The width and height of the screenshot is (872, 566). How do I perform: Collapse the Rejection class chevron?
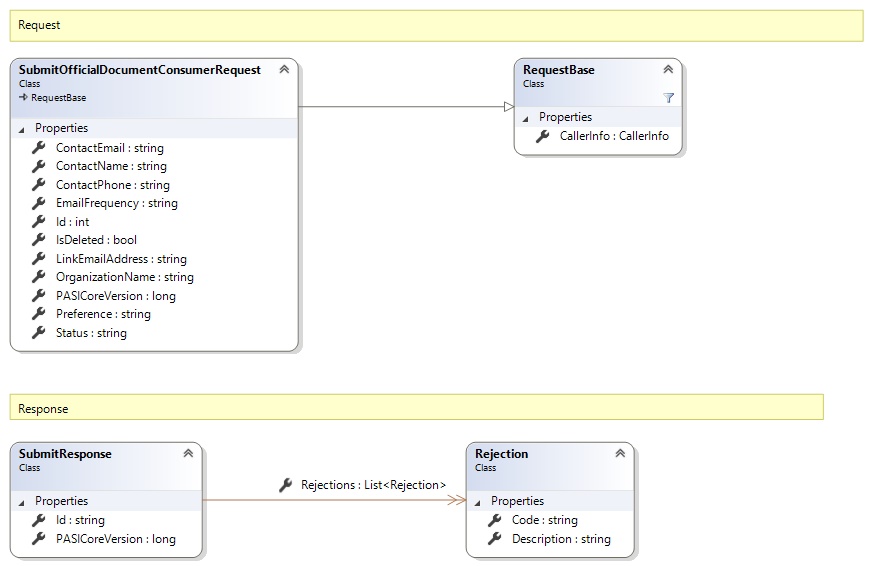click(x=620, y=454)
